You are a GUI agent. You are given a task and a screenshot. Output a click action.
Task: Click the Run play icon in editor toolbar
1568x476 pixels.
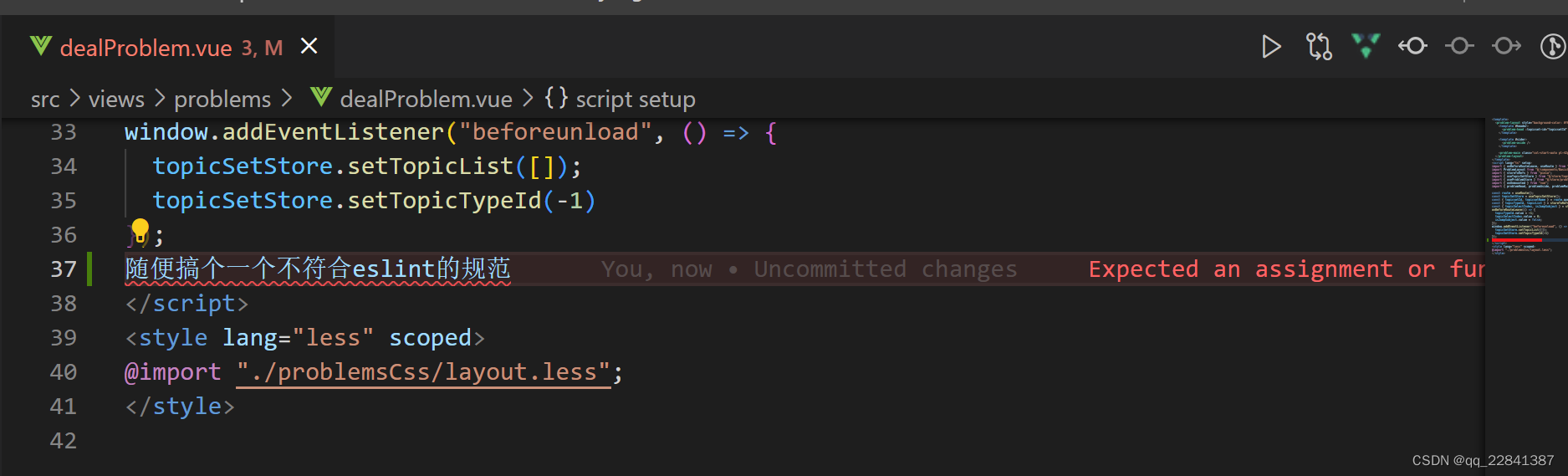pyautogui.click(x=1271, y=47)
